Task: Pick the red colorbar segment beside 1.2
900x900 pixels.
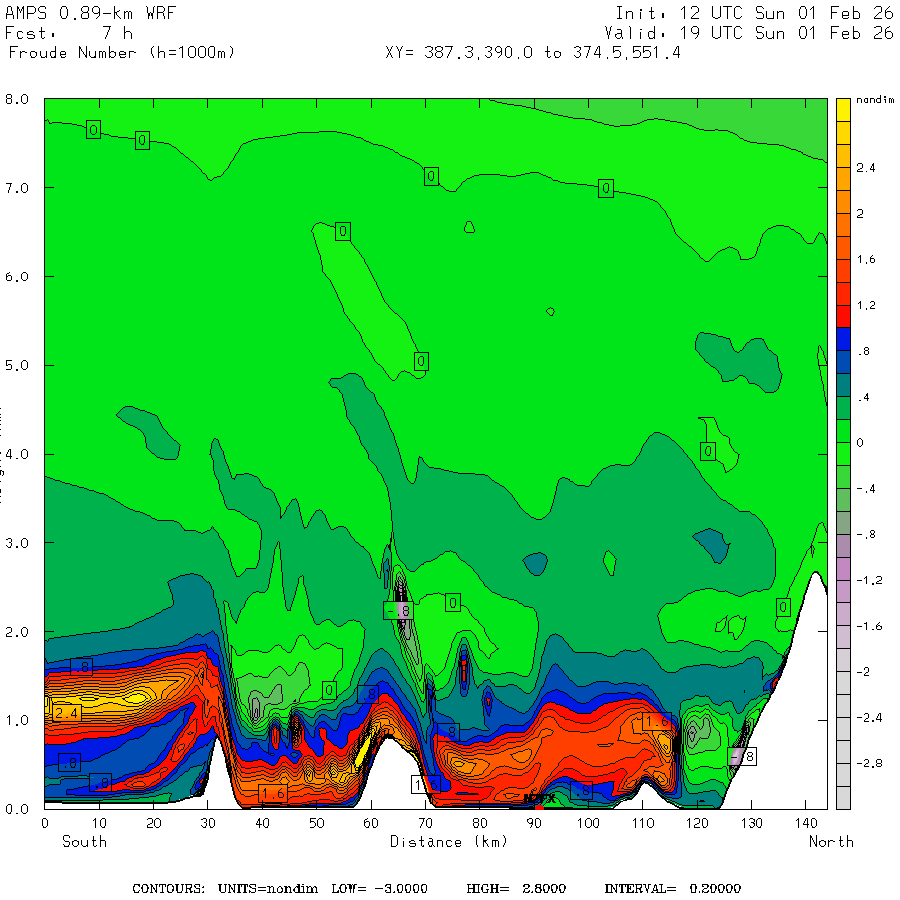Action: (843, 316)
